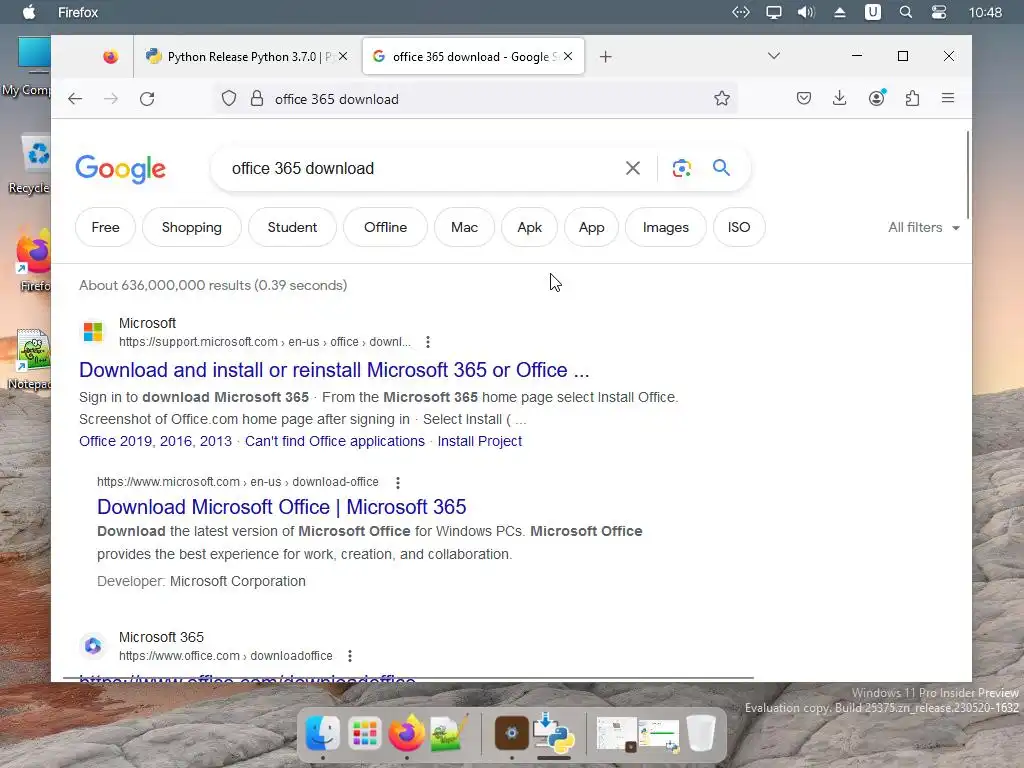The height and width of the screenshot is (768, 1024).
Task: Switch to Python Release Python 3.7.0 tab
Action: coord(248,57)
